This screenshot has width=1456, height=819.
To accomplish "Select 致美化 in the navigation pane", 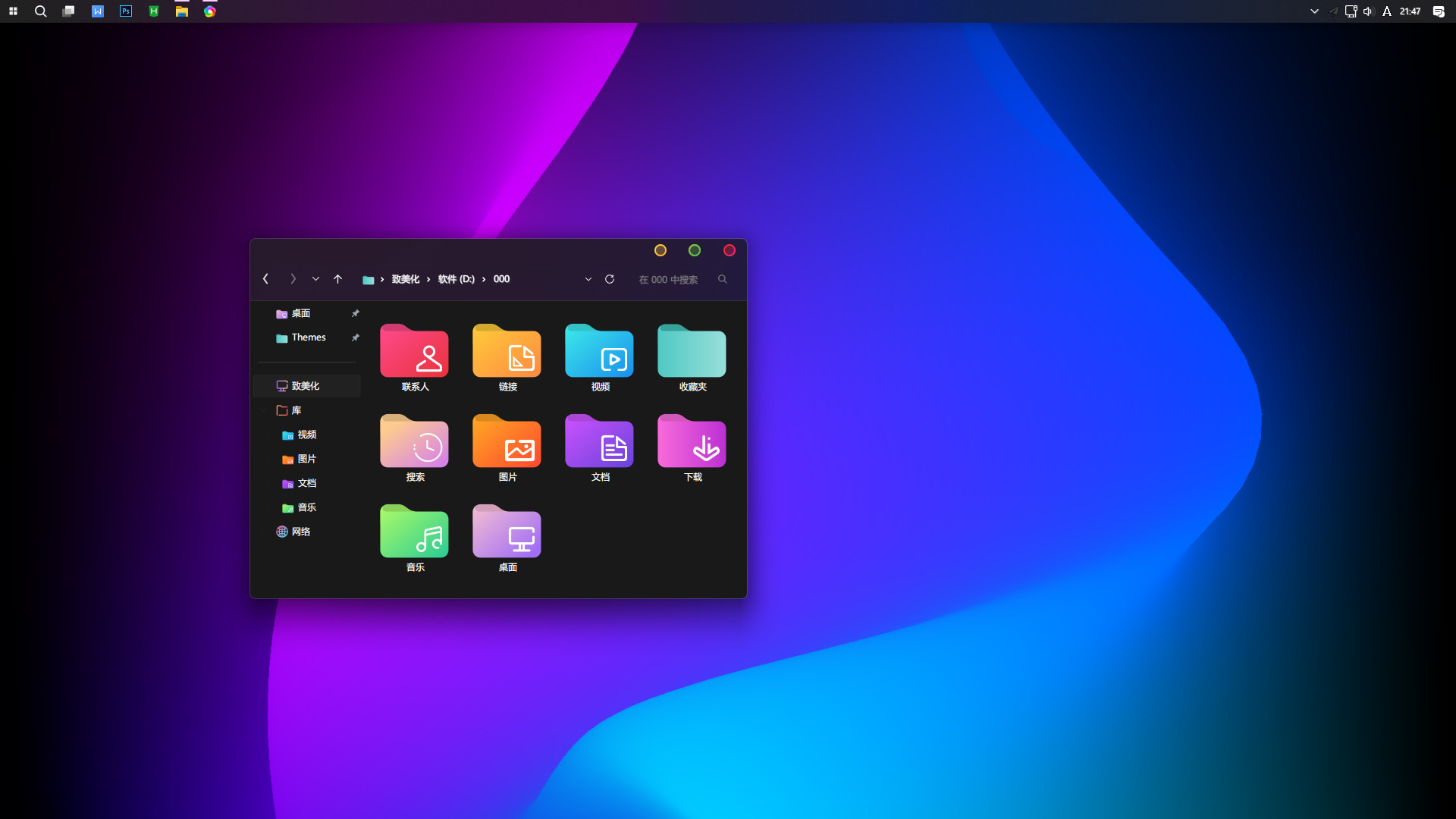I will (305, 386).
